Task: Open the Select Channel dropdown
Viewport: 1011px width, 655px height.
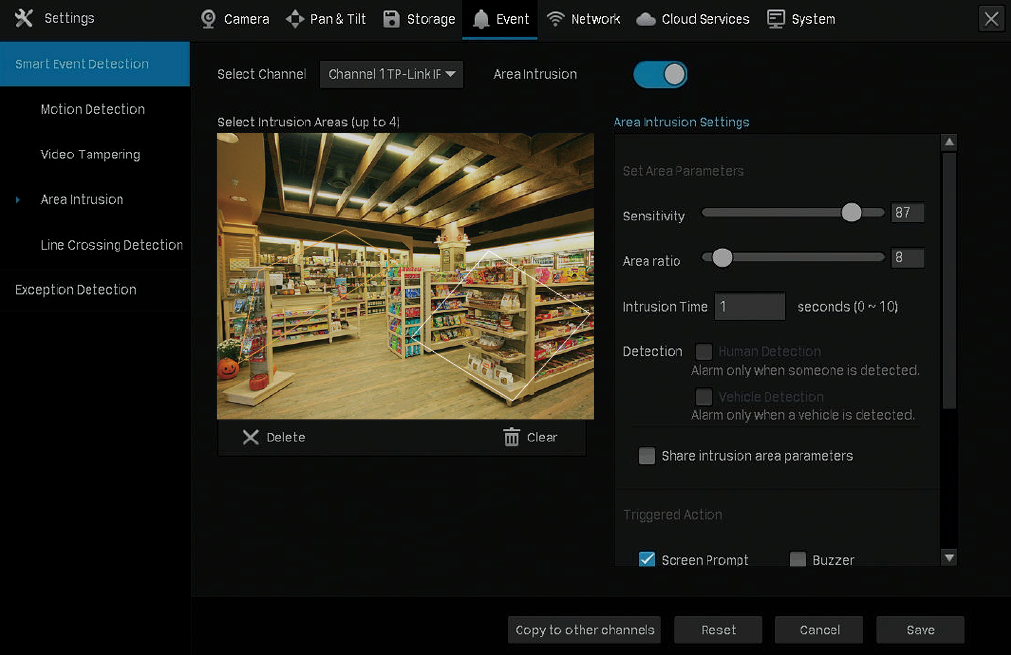Action: [391, 74]
